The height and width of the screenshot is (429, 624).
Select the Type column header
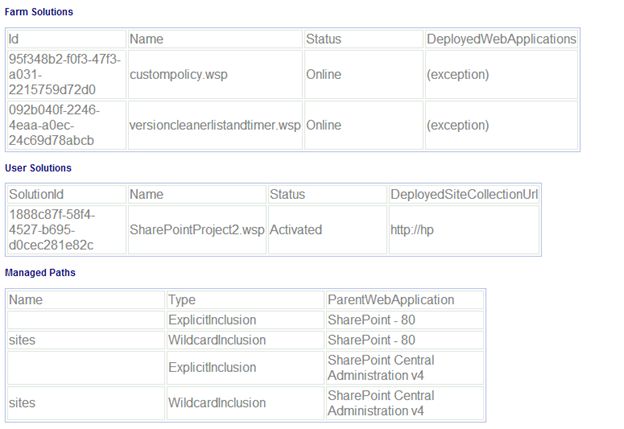pyautogui.click(x=182, y=299)
